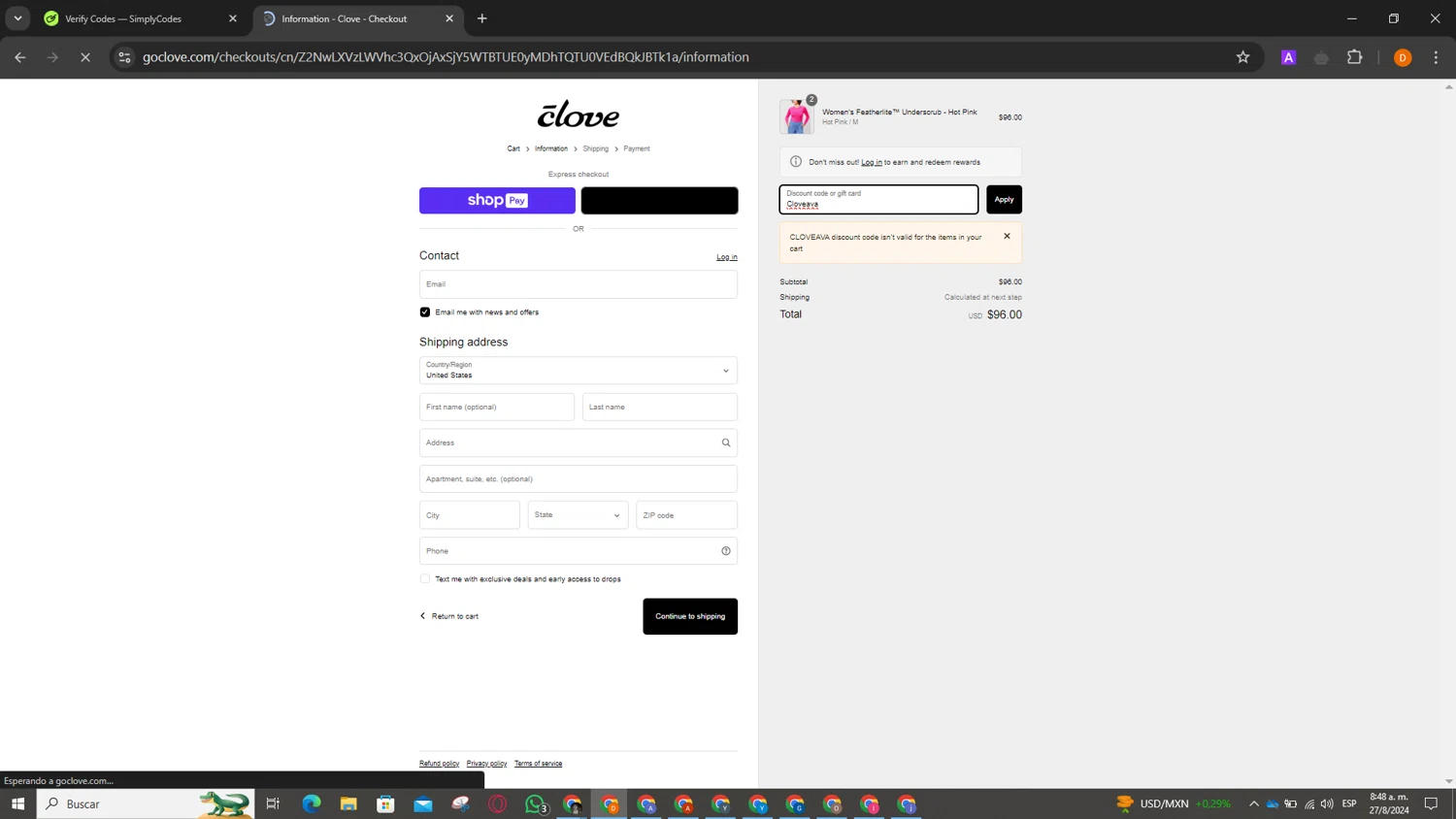The height and width of the screenshot is (819, 1456).
Task: Click the Address field
Action: pyautogui.click(x=579, y=442)
